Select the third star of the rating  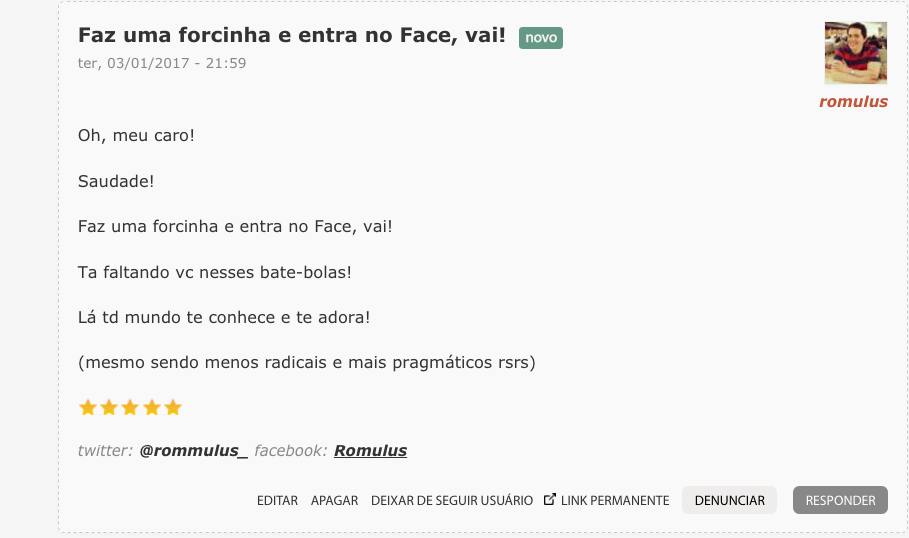[x=130, y=408]
